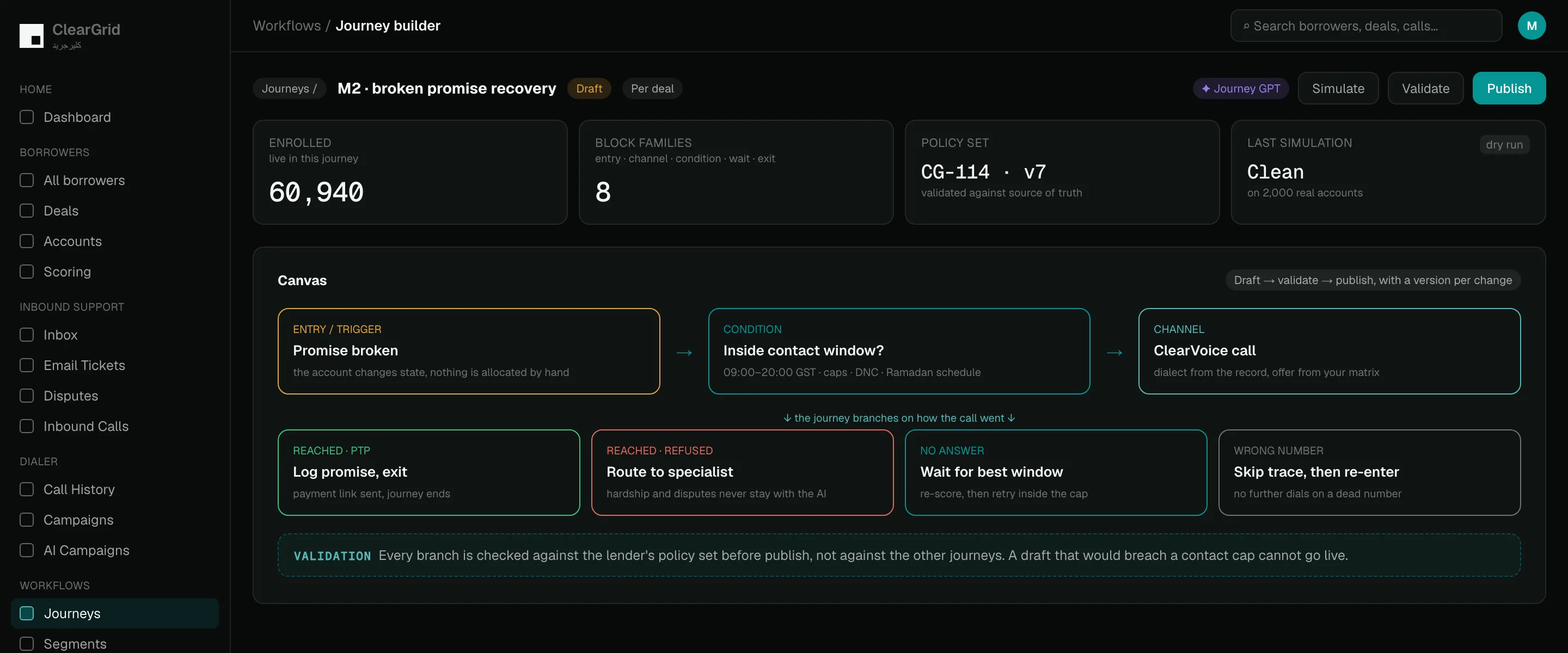Click the Dashboard sidebar icon

click(x=27, y=117)
